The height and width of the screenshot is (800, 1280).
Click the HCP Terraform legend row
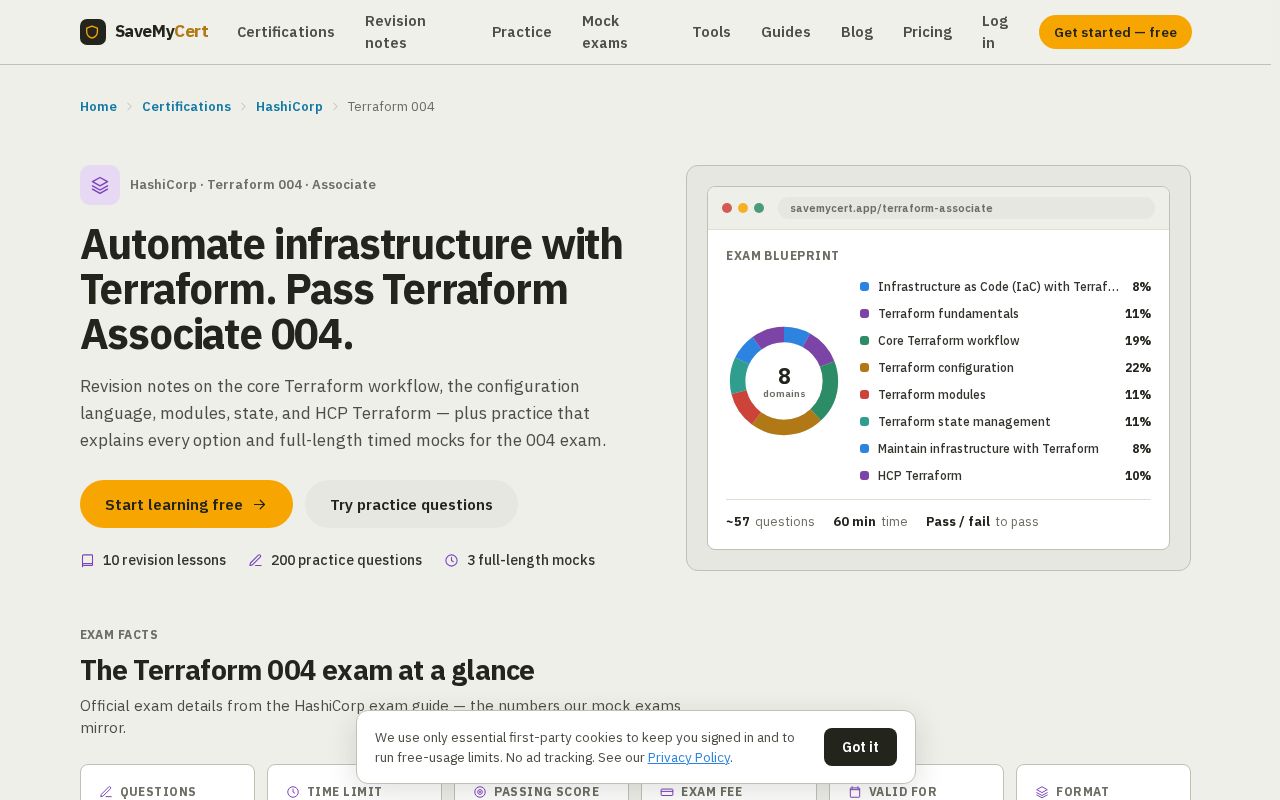(x=1005, y=476)
